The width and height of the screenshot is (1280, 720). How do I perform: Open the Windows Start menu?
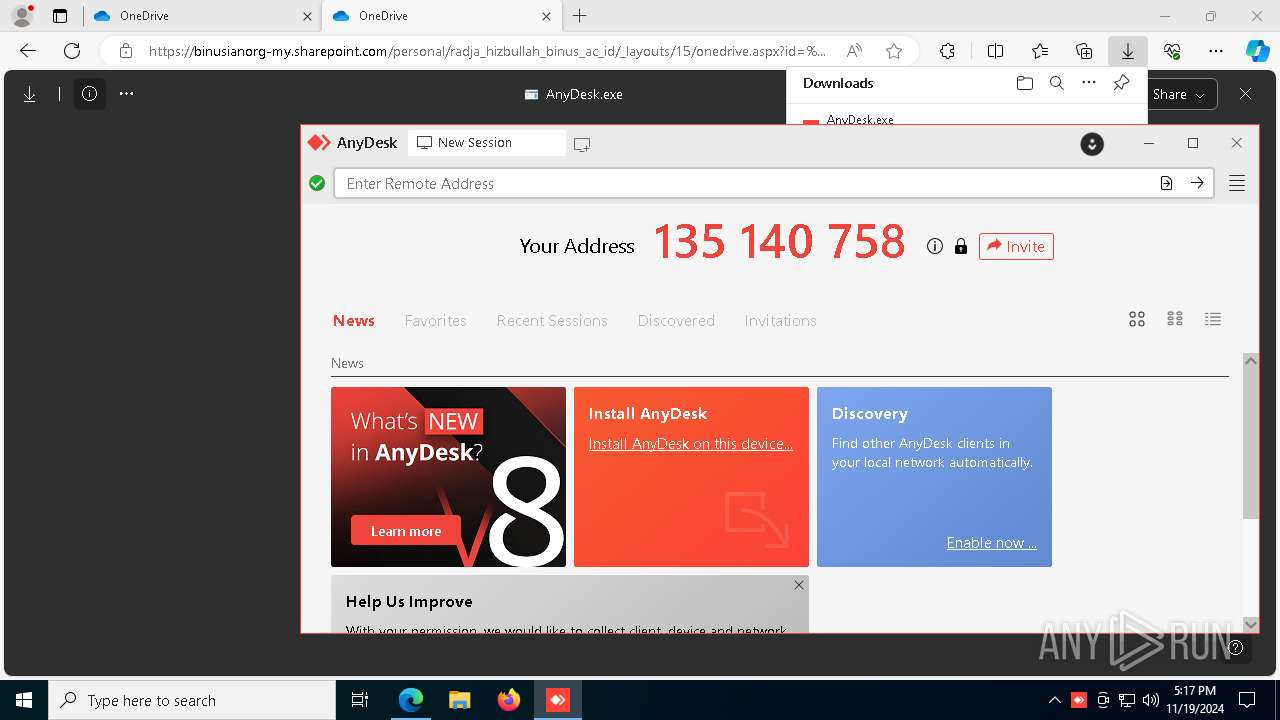(24, 700)
